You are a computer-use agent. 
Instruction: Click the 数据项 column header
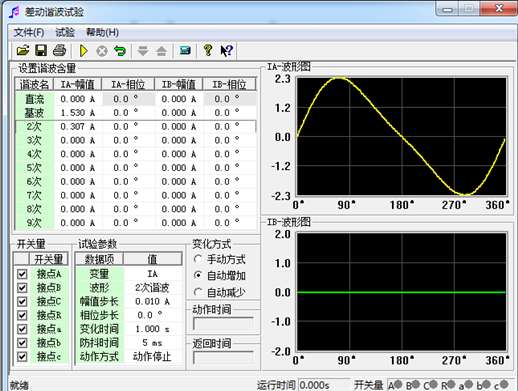coord(99,259)
